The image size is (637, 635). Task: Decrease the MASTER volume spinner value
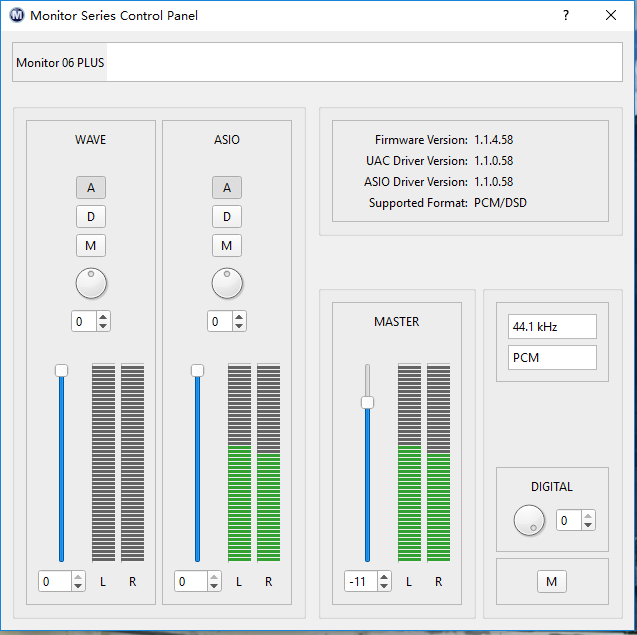pyautogui.click(x=385, y=586)
